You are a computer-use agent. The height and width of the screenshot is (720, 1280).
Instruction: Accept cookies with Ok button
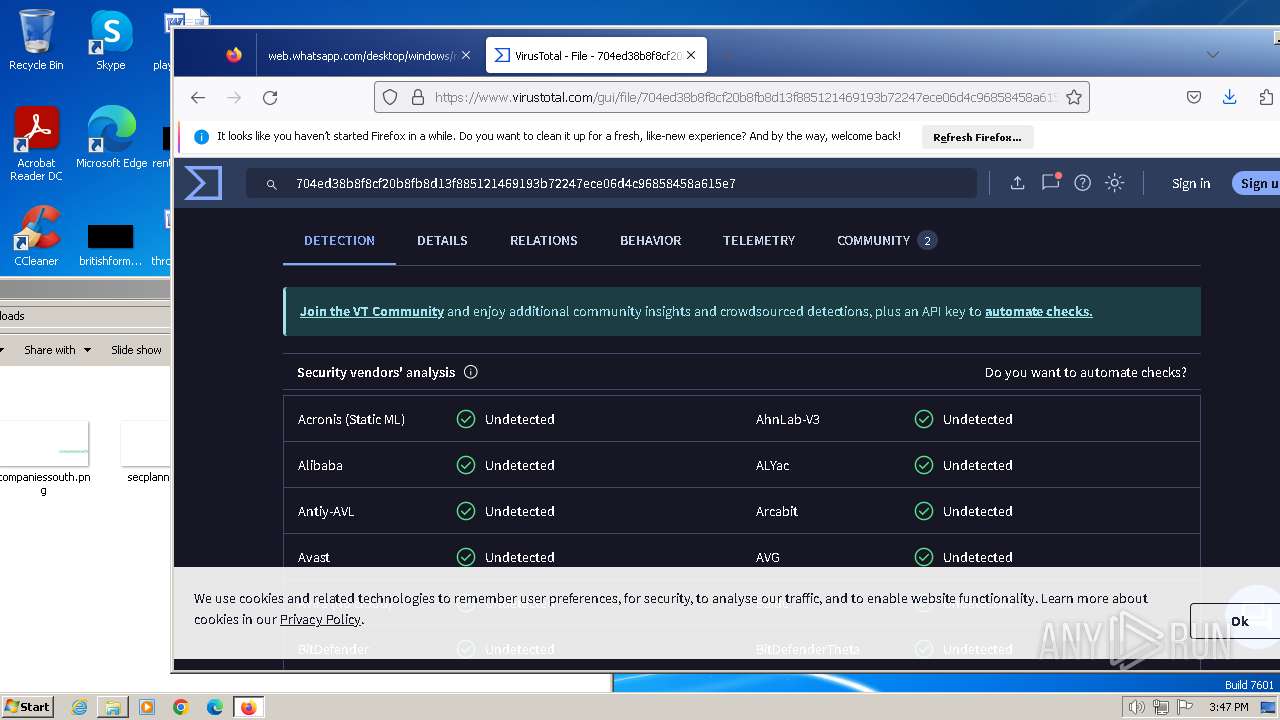[x=1236, y=621]
